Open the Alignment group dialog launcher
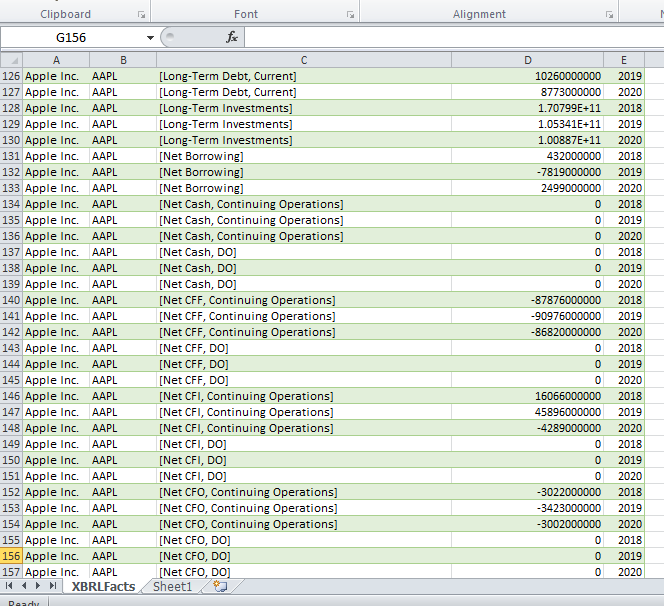The height and width of the screenshot is (606, 664). tap(609, 15)
